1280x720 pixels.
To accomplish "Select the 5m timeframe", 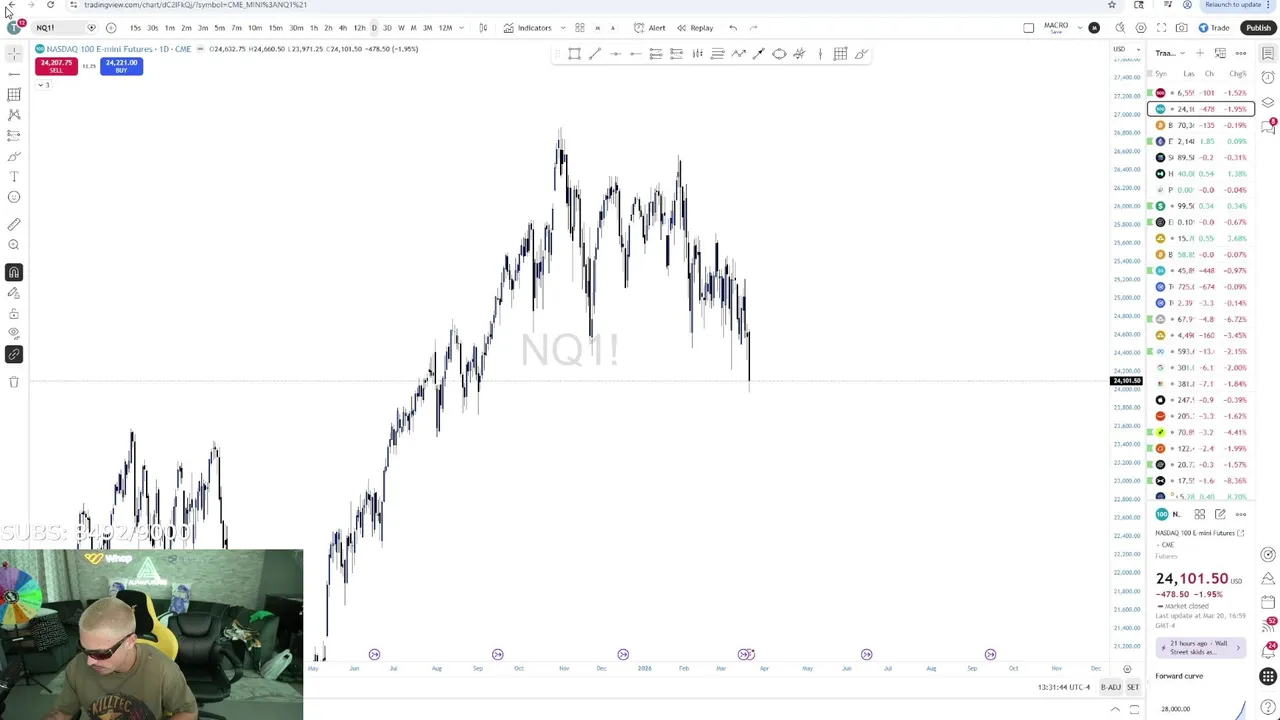I will coord(219,28).
